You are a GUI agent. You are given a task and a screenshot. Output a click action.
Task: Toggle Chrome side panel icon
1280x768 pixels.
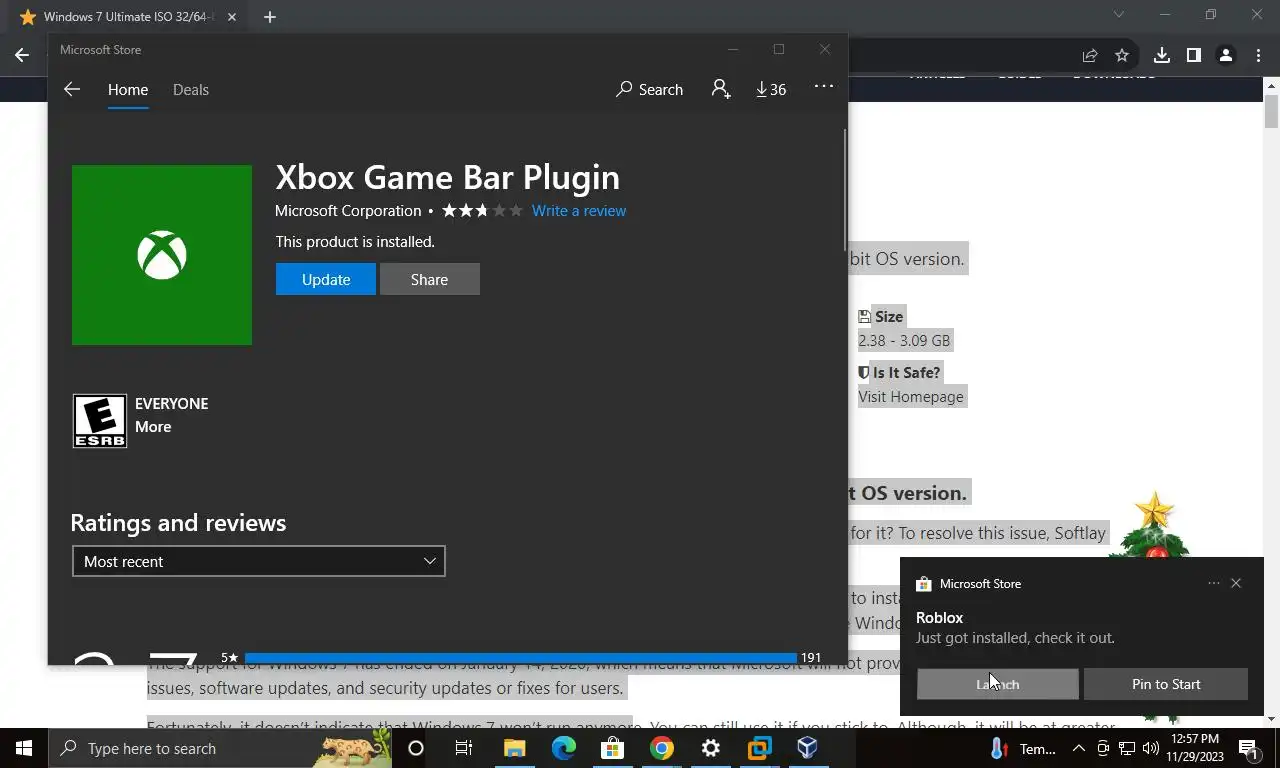(x=1194, y=56)
